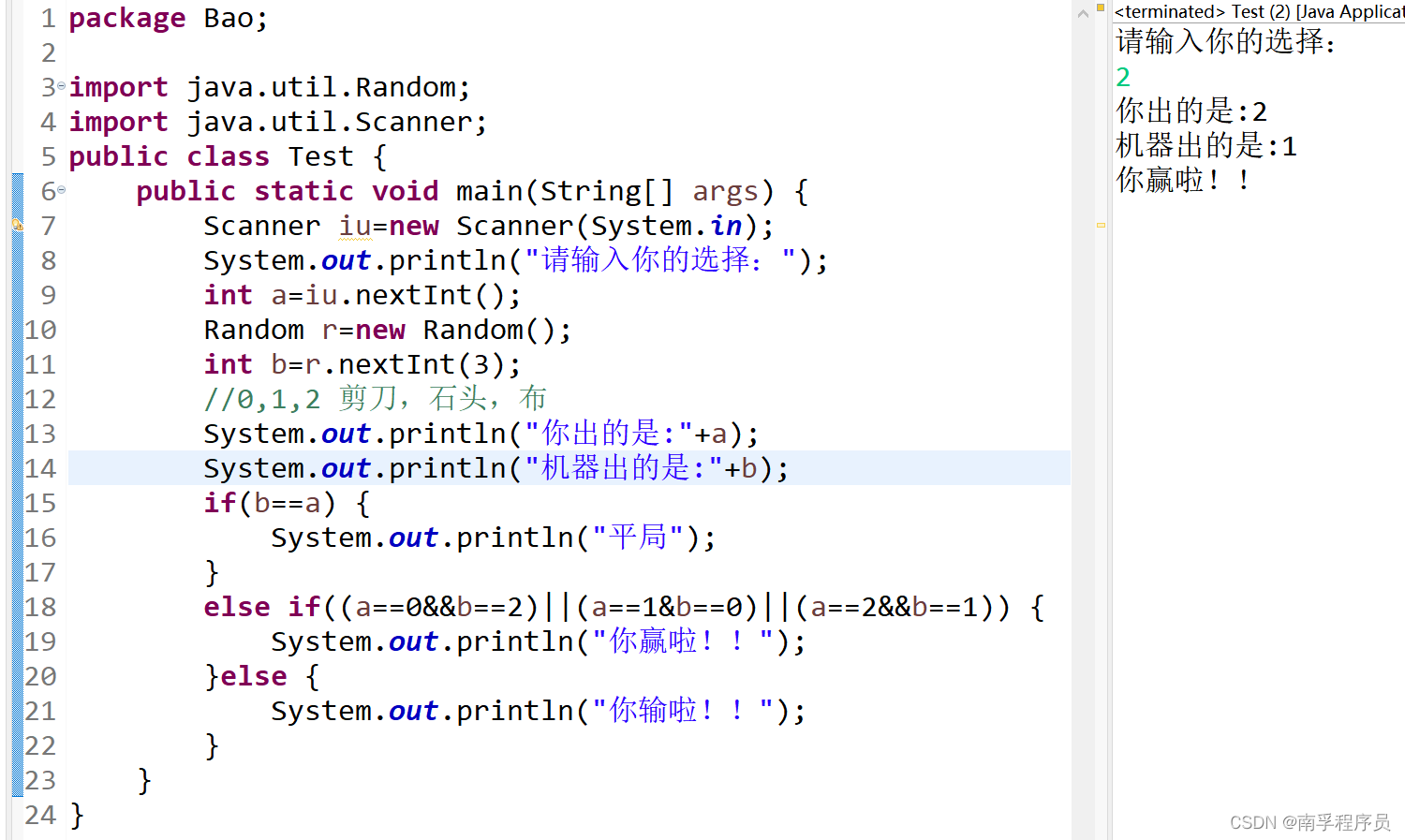This screenshot has width=1405, height=840.
Task: Select line number 14 in the gutter
Action: 40,468
